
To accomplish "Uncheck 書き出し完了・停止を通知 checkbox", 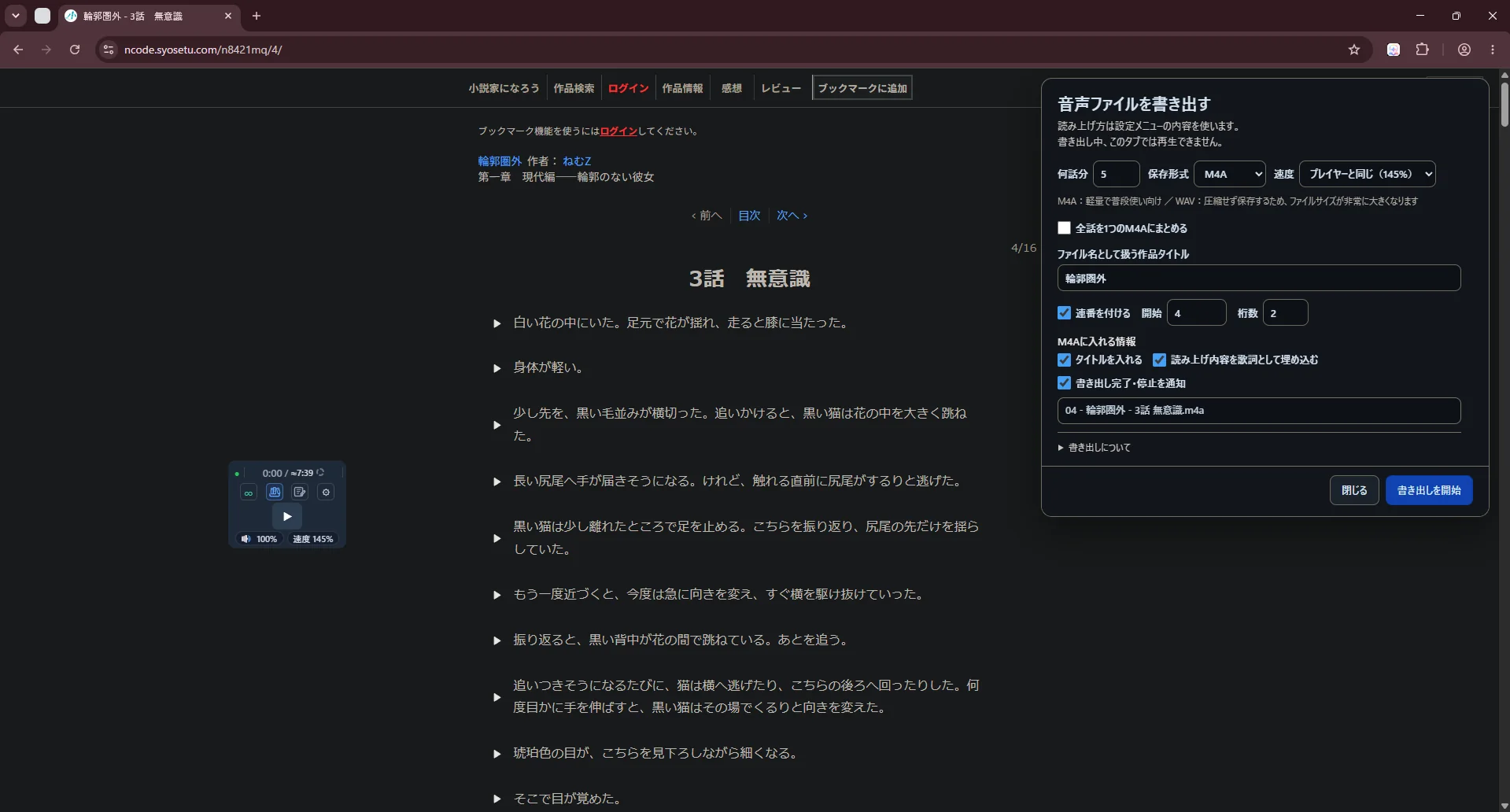I will (x=1064, y=384).
